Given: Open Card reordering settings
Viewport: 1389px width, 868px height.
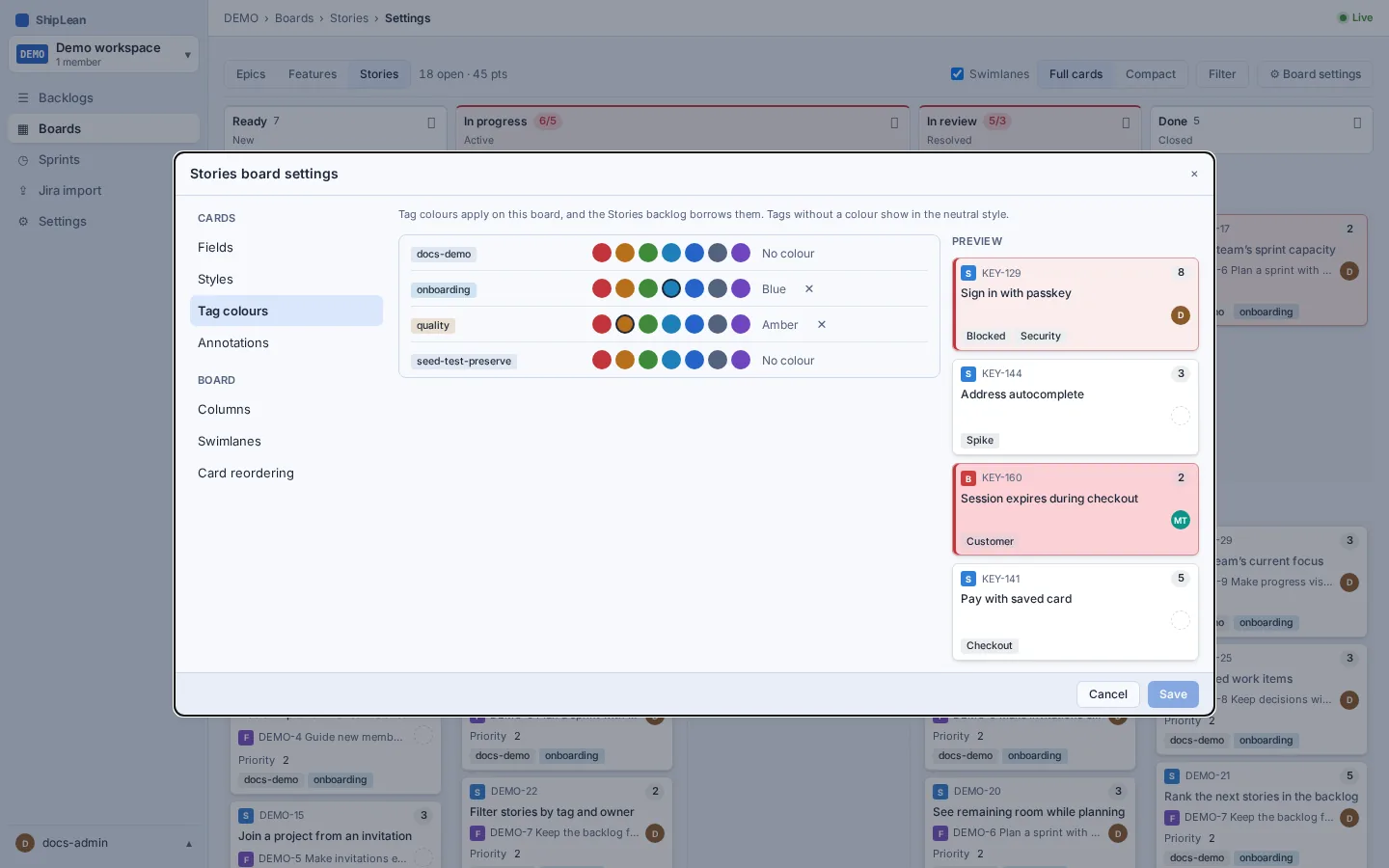Looking at the screenshot, I should (x=286, y=474).
